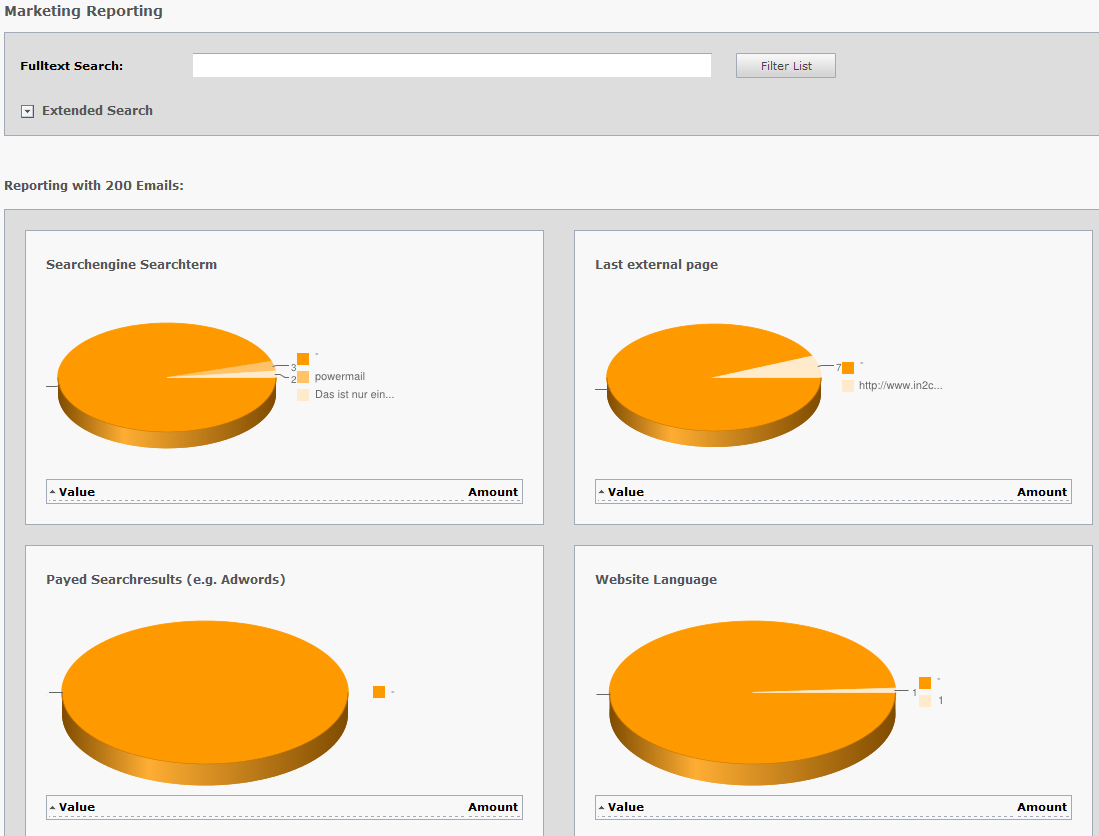Image resolution: width=1099 pixels, height=836 pixels.
Task: Click the http://www.in2c... legend swatch
Action: (848, 386)
